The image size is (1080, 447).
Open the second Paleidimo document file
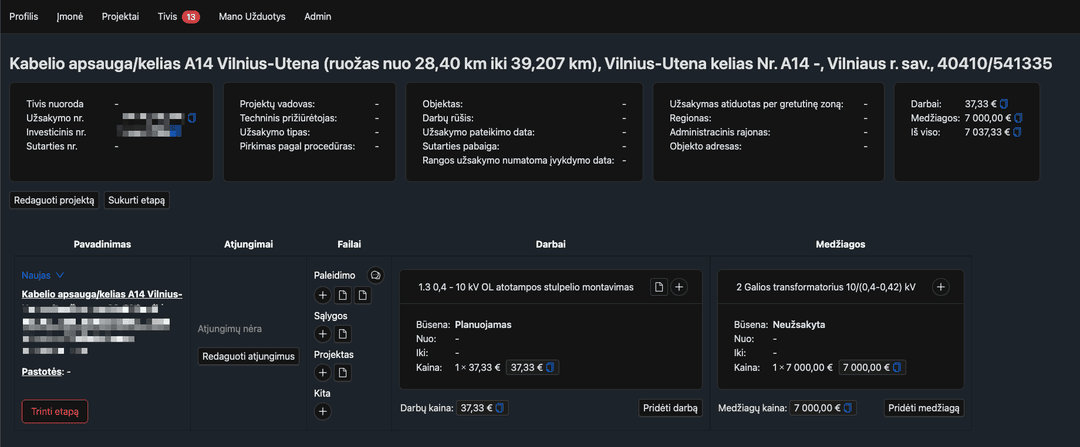tap(363, 296)
